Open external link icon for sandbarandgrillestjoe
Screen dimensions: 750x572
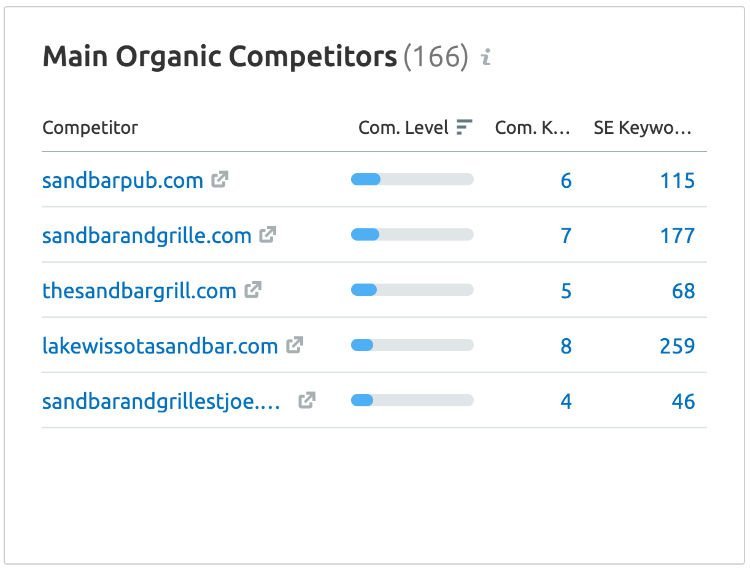(x=307, y=400)
